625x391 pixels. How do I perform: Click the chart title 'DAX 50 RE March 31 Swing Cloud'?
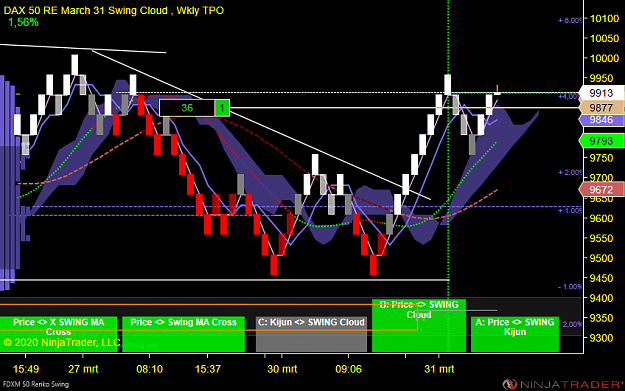pyautogui.click(x=87, y=10)
